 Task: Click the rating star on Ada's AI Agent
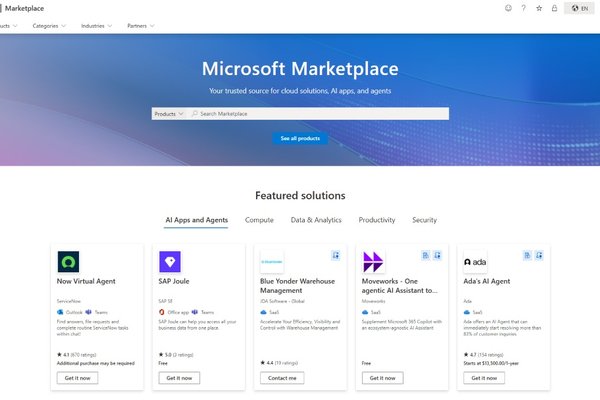click(x=466, y=354)
